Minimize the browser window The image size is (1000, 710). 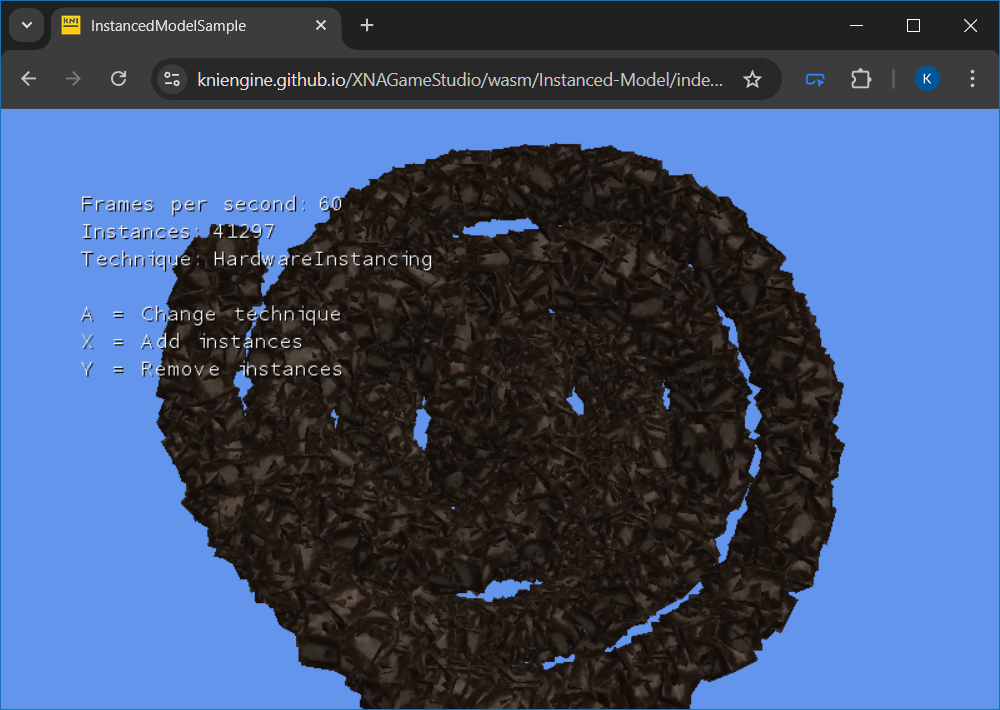tap(857, 26)
